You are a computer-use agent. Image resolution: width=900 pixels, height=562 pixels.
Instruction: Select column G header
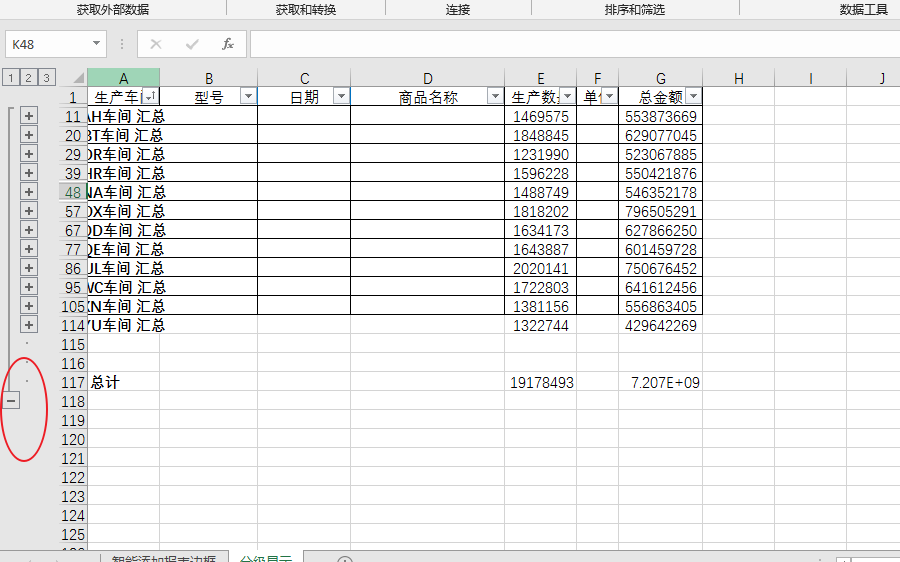[661, 77]
